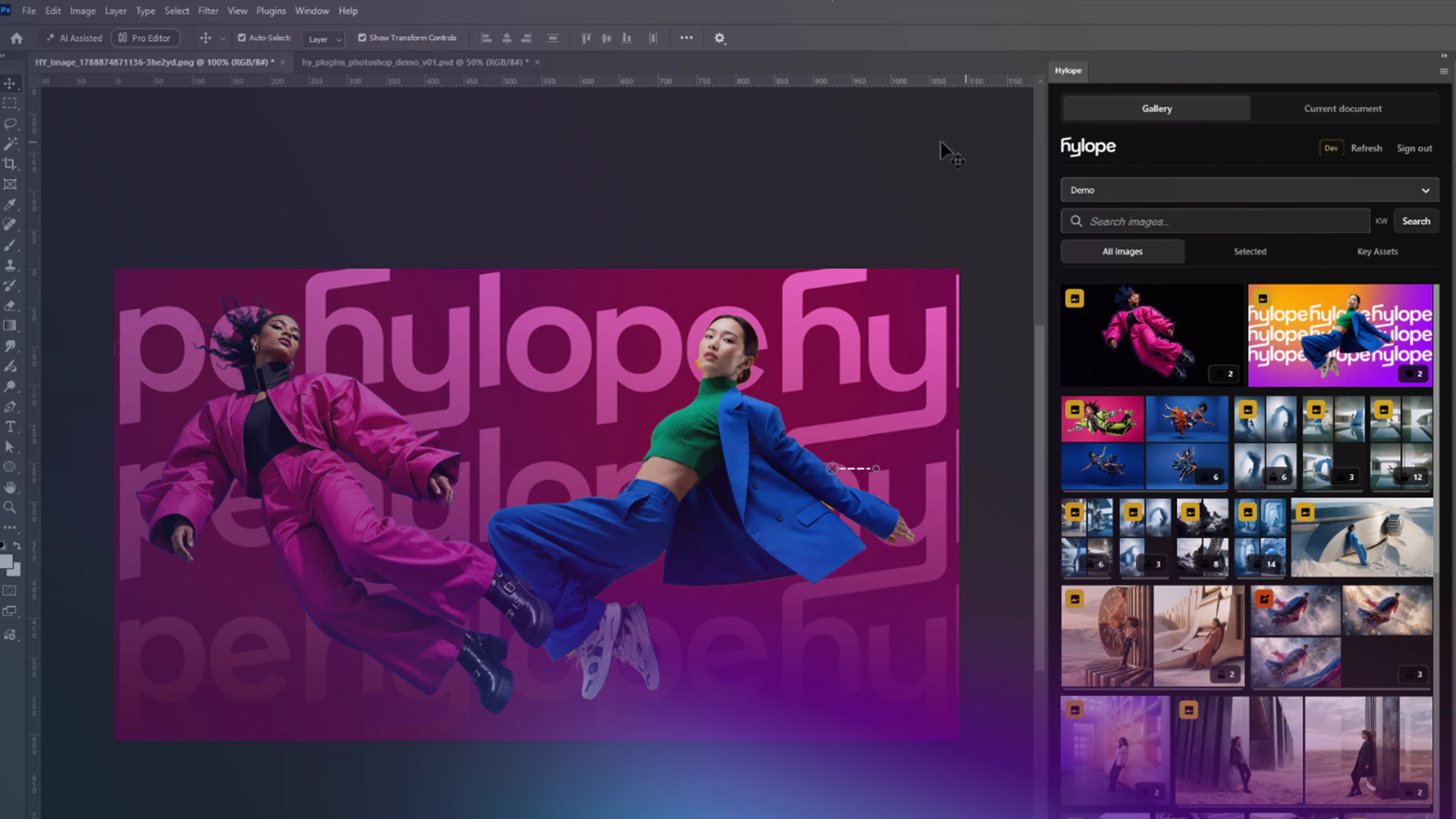Toggle the Dev mode badge
The image size is (1456, 819).
coord(1331,149)
